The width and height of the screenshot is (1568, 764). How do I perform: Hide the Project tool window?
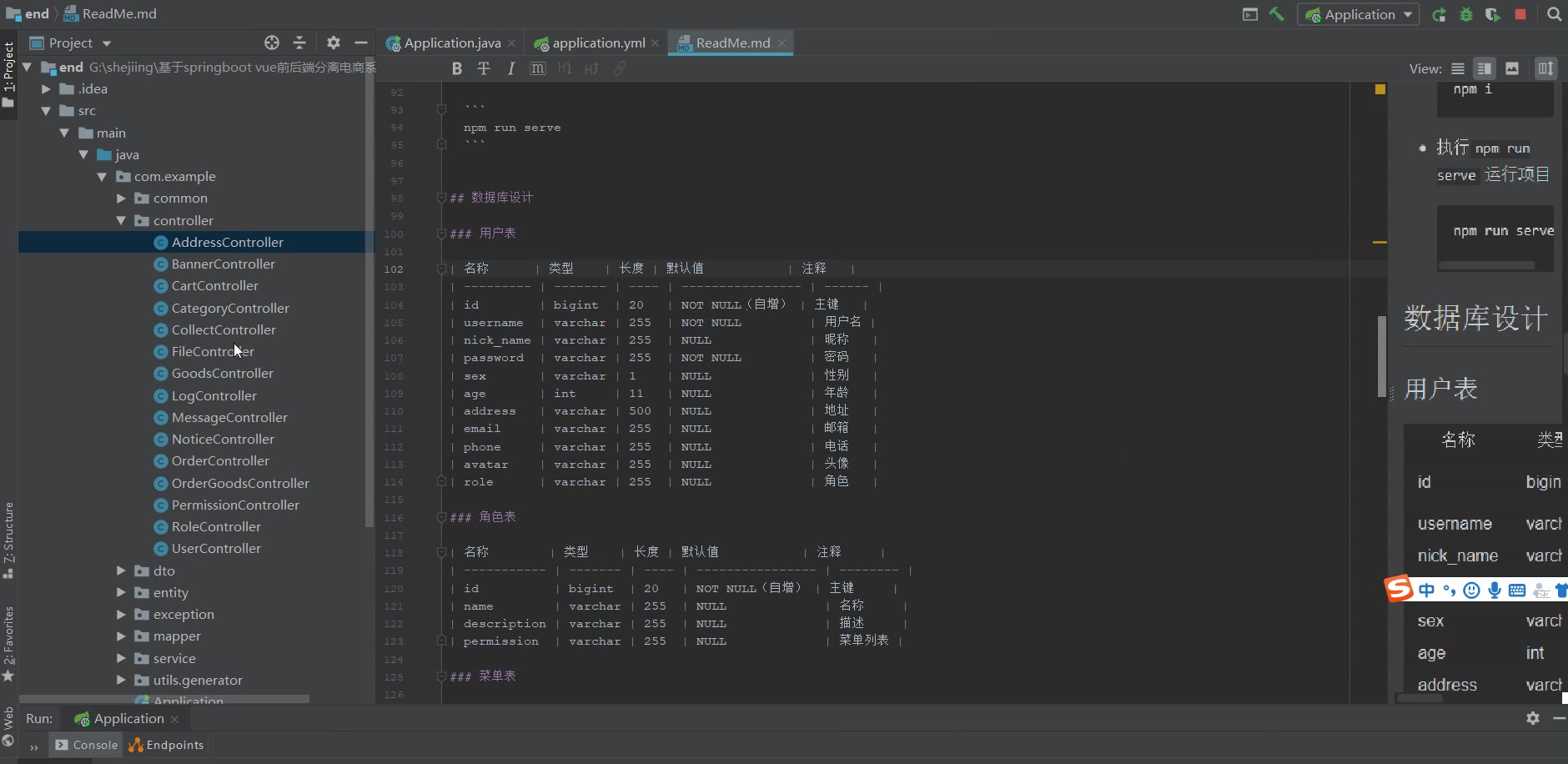[361, 43]
